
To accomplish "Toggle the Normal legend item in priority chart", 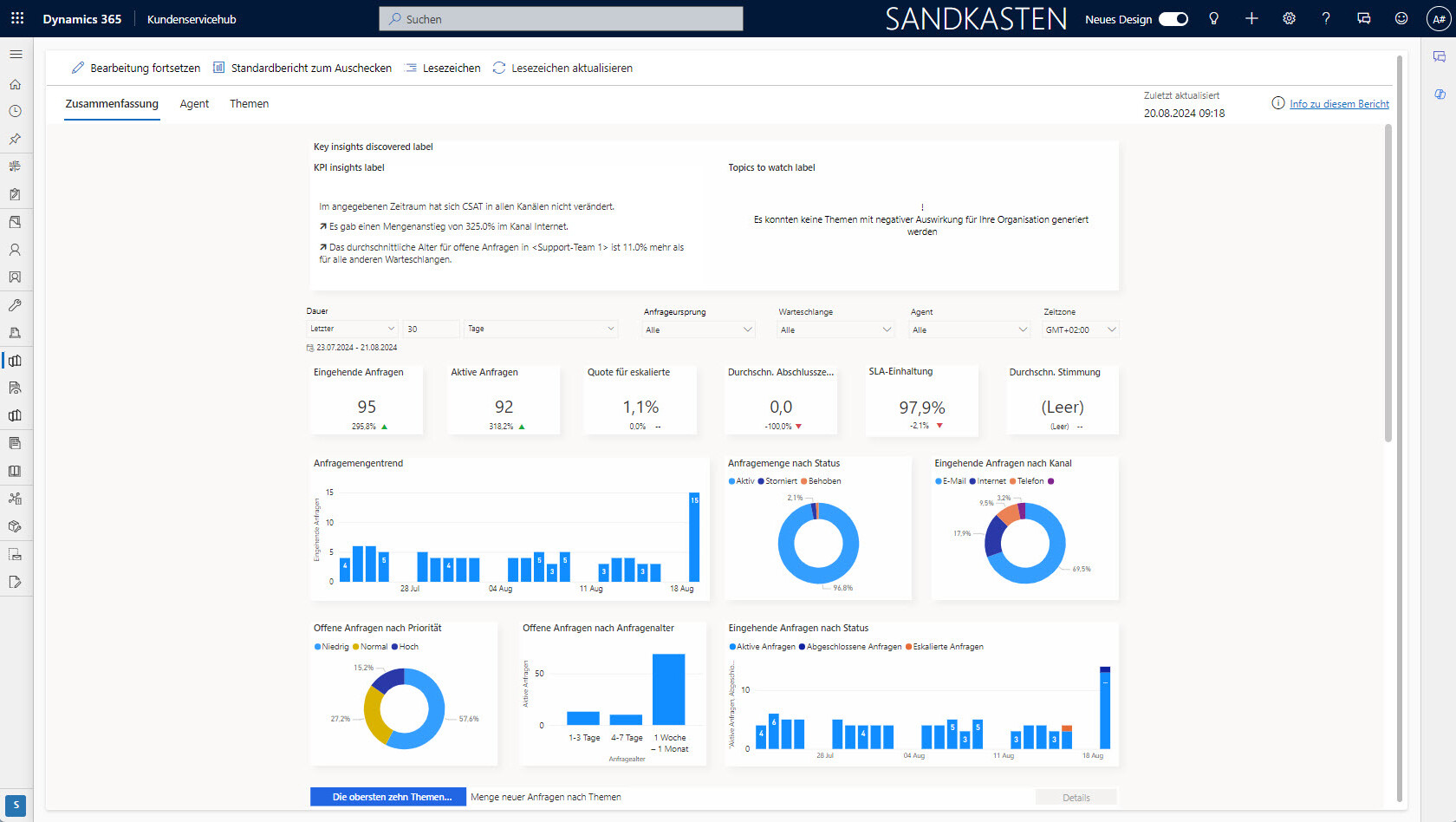I will click(370, 647).
